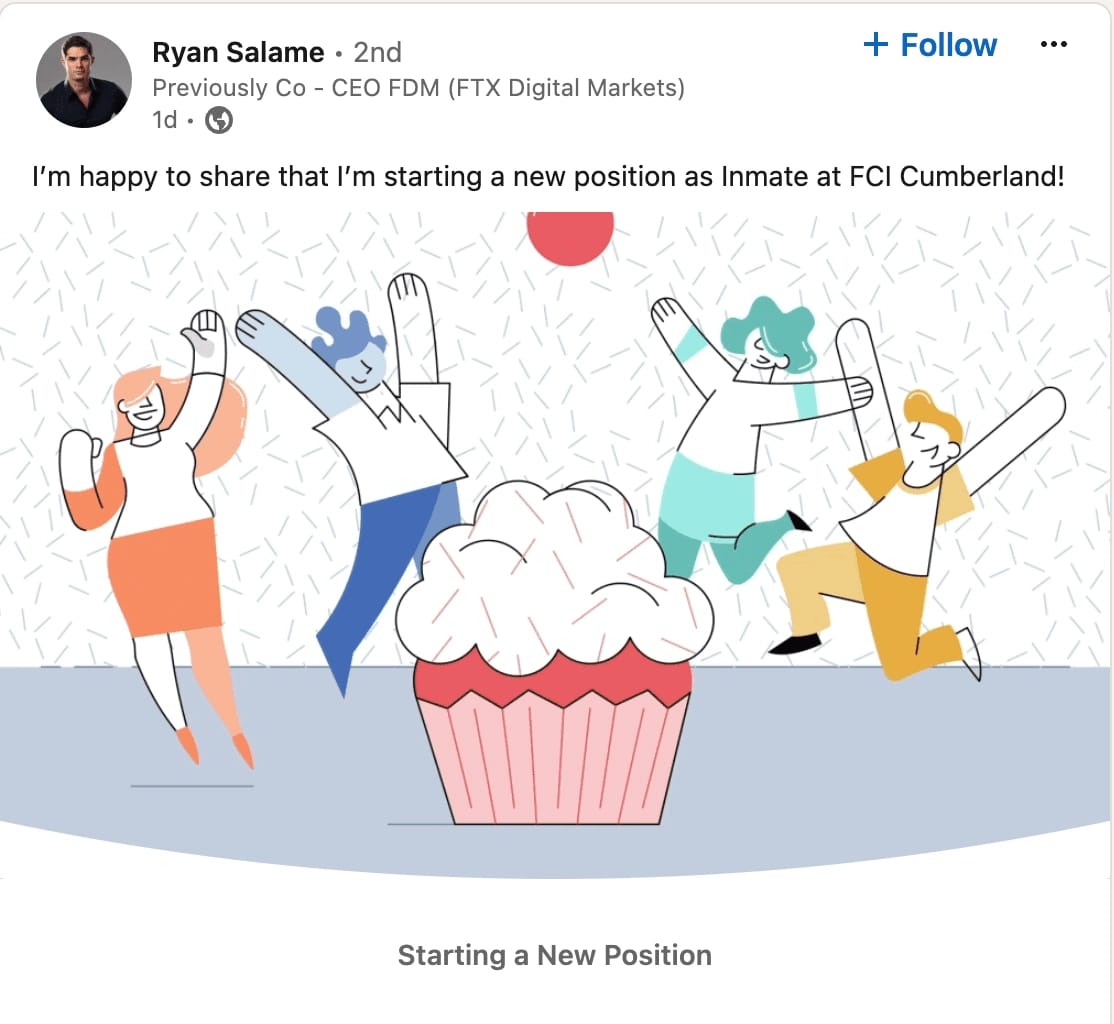Click the blue Follow button
Viewport: 1114px width, 1024px height.
tap(930, 45)
